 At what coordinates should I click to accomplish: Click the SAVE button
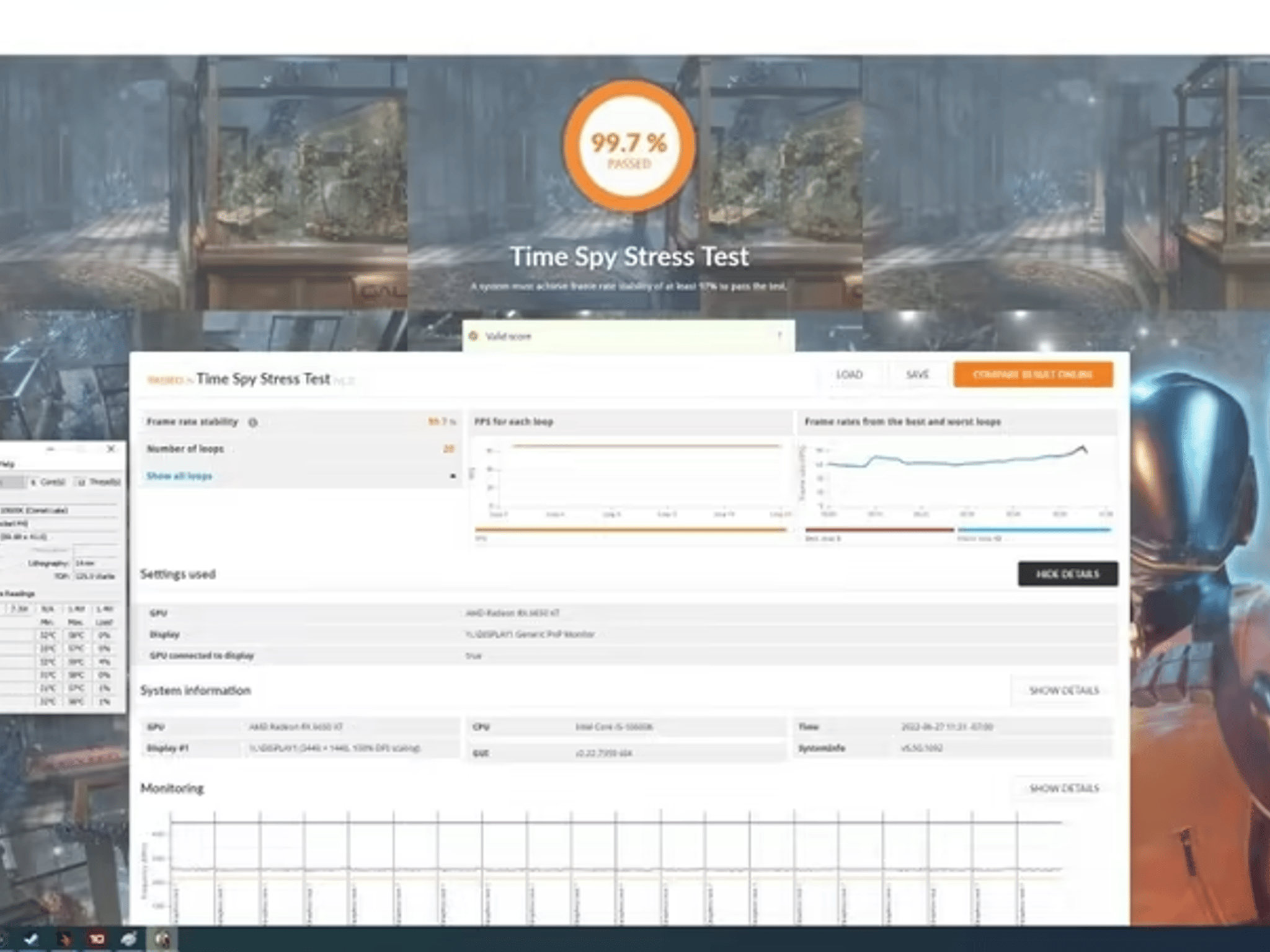pyautogui.click(x=917, y=374)
